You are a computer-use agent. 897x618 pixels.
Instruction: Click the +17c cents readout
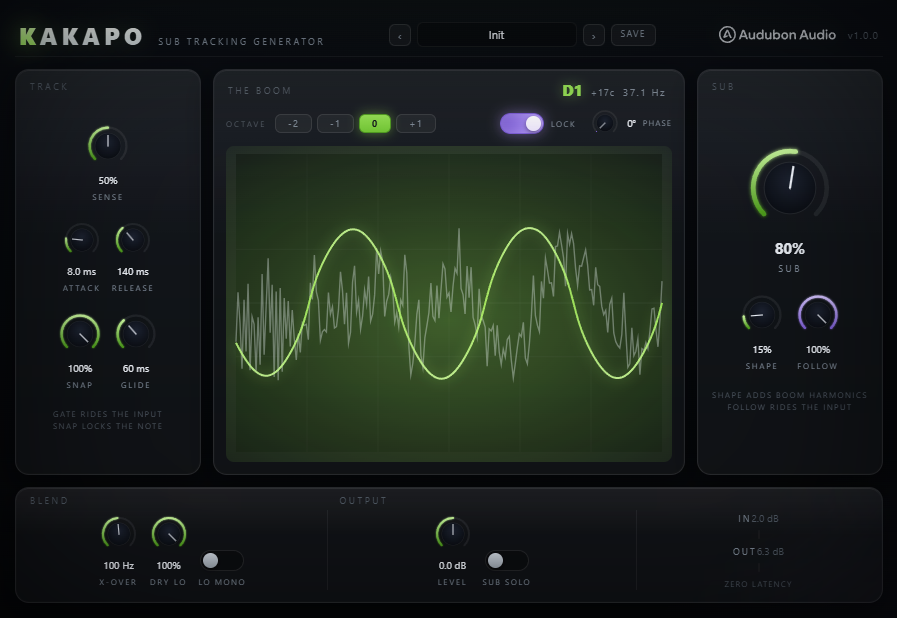point(603,93)
